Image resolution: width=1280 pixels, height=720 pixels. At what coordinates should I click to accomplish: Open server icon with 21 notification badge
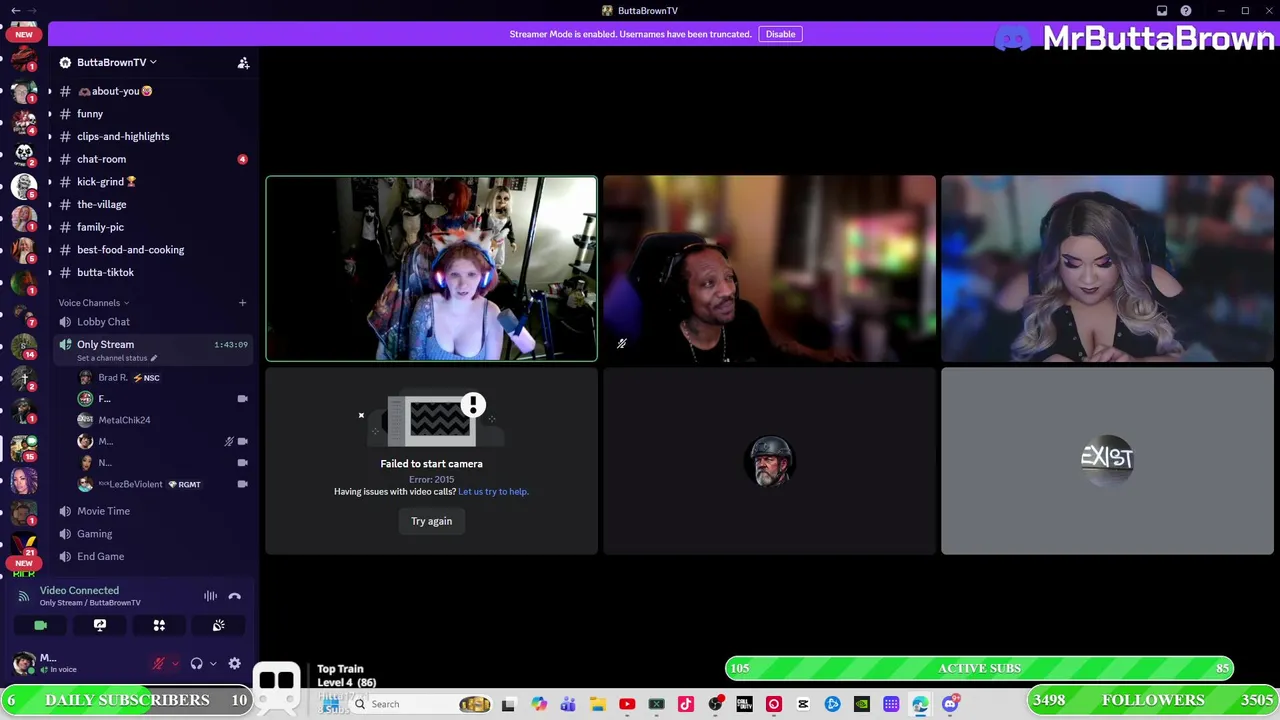click(x=24, y=543)
